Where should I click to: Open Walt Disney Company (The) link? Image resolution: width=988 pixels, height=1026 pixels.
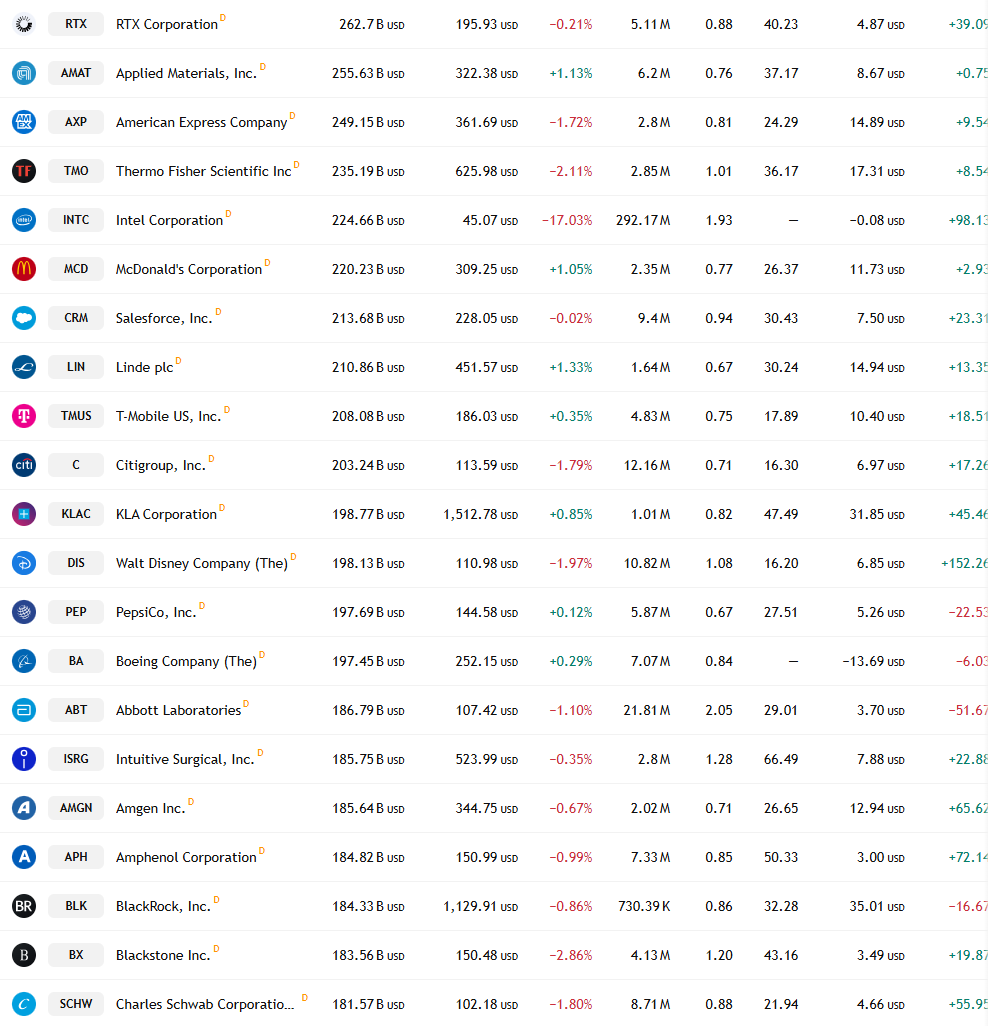(x=202, y=563)
